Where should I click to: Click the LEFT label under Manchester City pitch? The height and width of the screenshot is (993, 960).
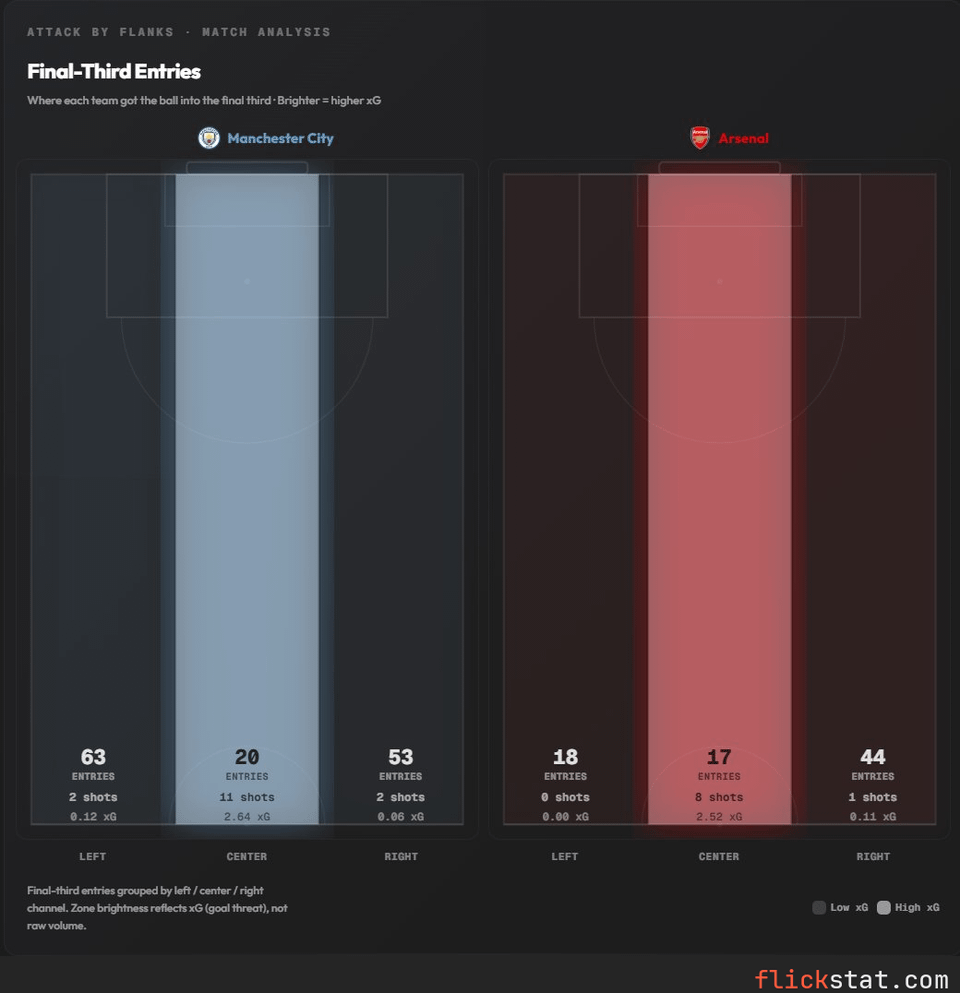[93, 857]
